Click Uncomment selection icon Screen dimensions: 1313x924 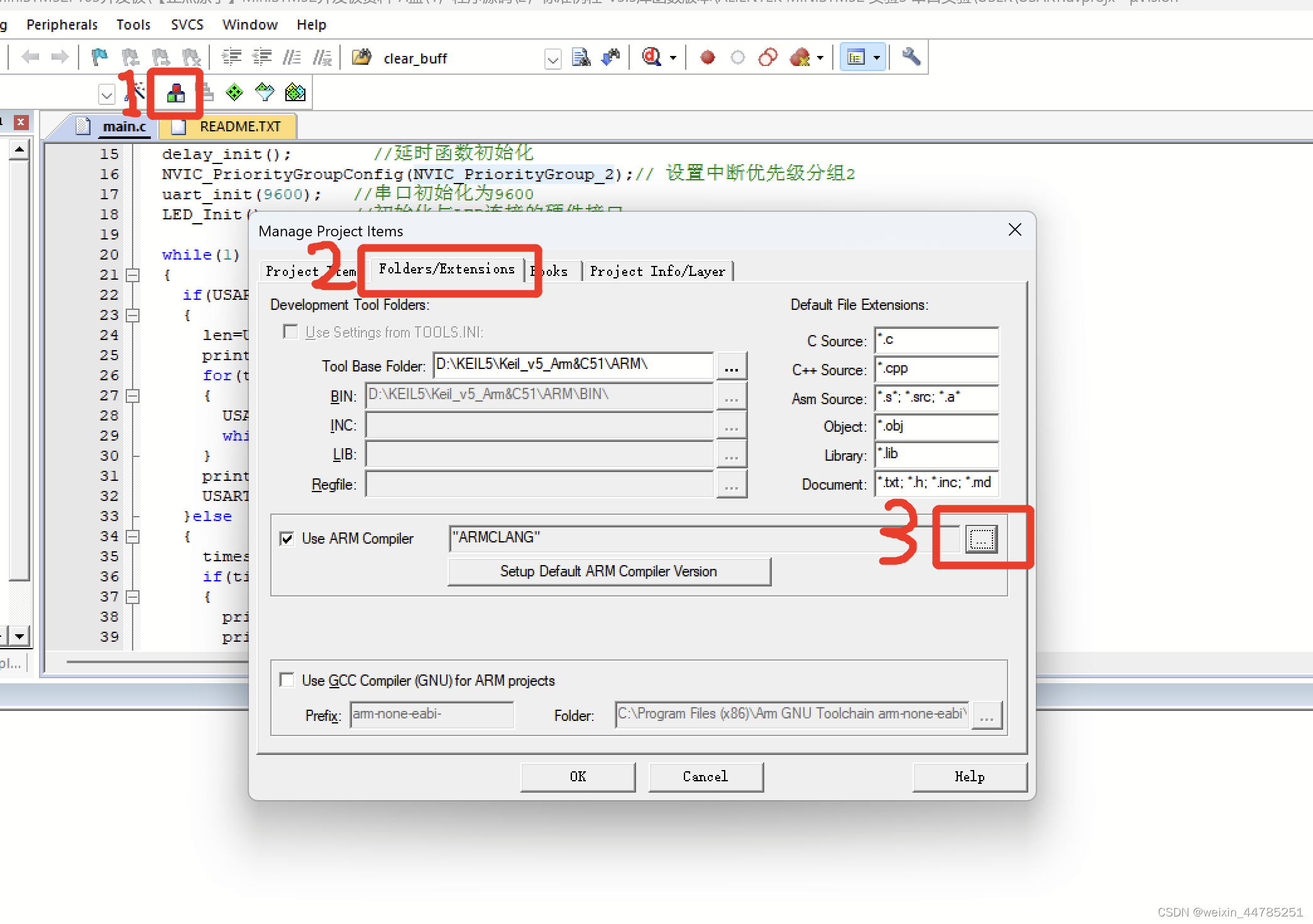coord(322,58)
